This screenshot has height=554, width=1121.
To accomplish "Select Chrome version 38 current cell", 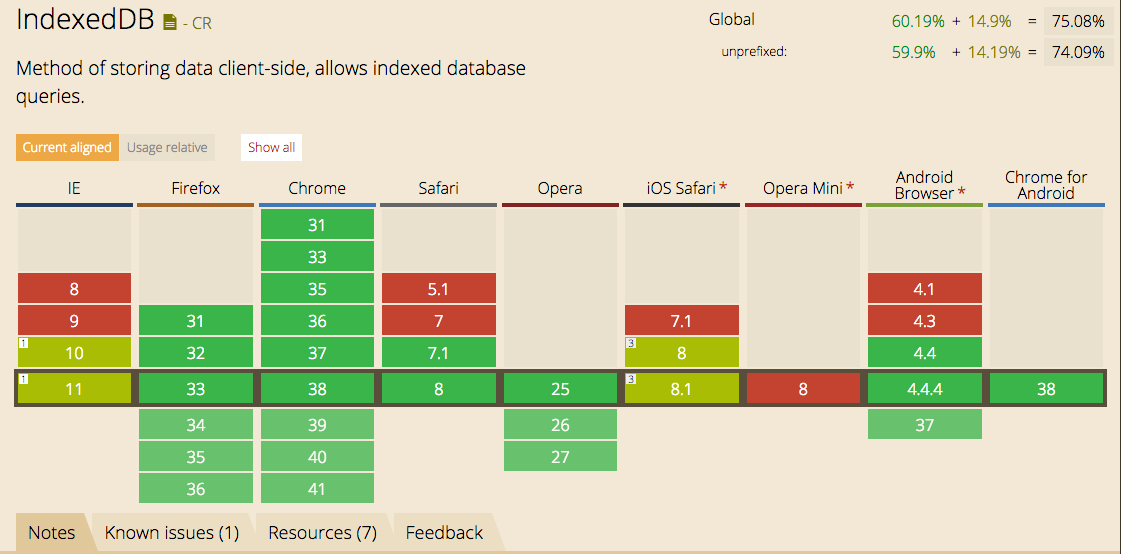I will coord(317,388).
